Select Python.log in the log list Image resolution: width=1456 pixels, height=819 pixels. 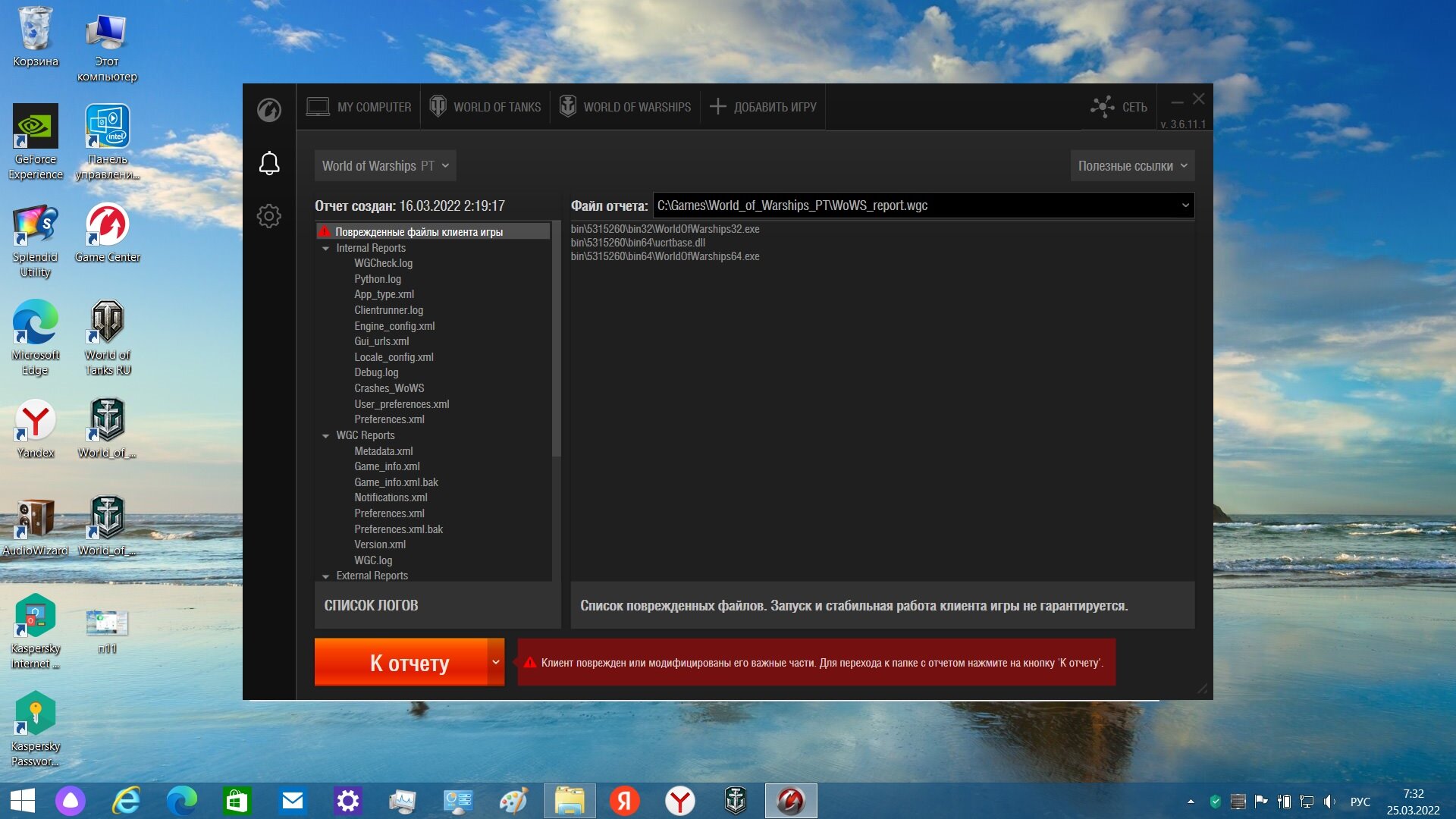point(378,279)
